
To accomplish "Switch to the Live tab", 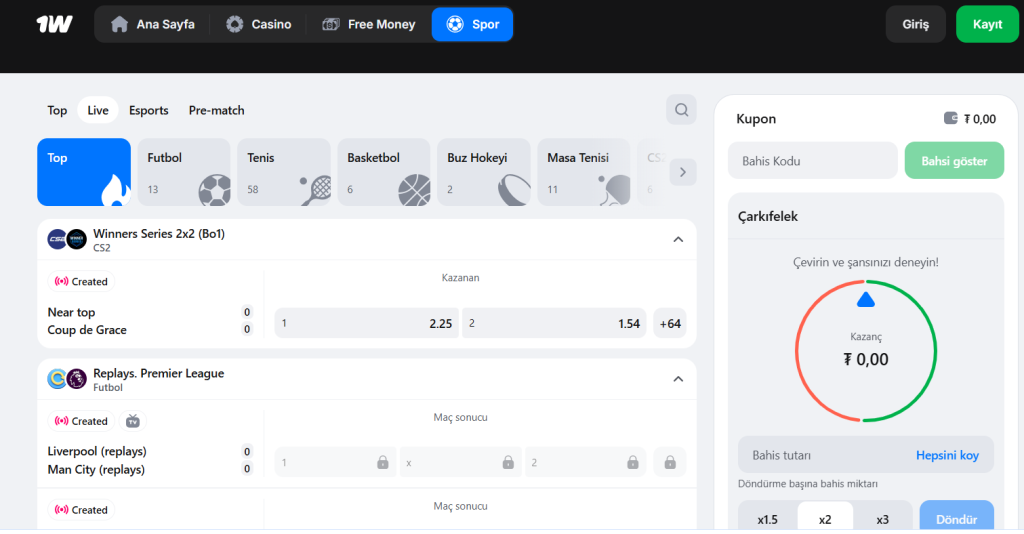I will (x=98, y=110).
